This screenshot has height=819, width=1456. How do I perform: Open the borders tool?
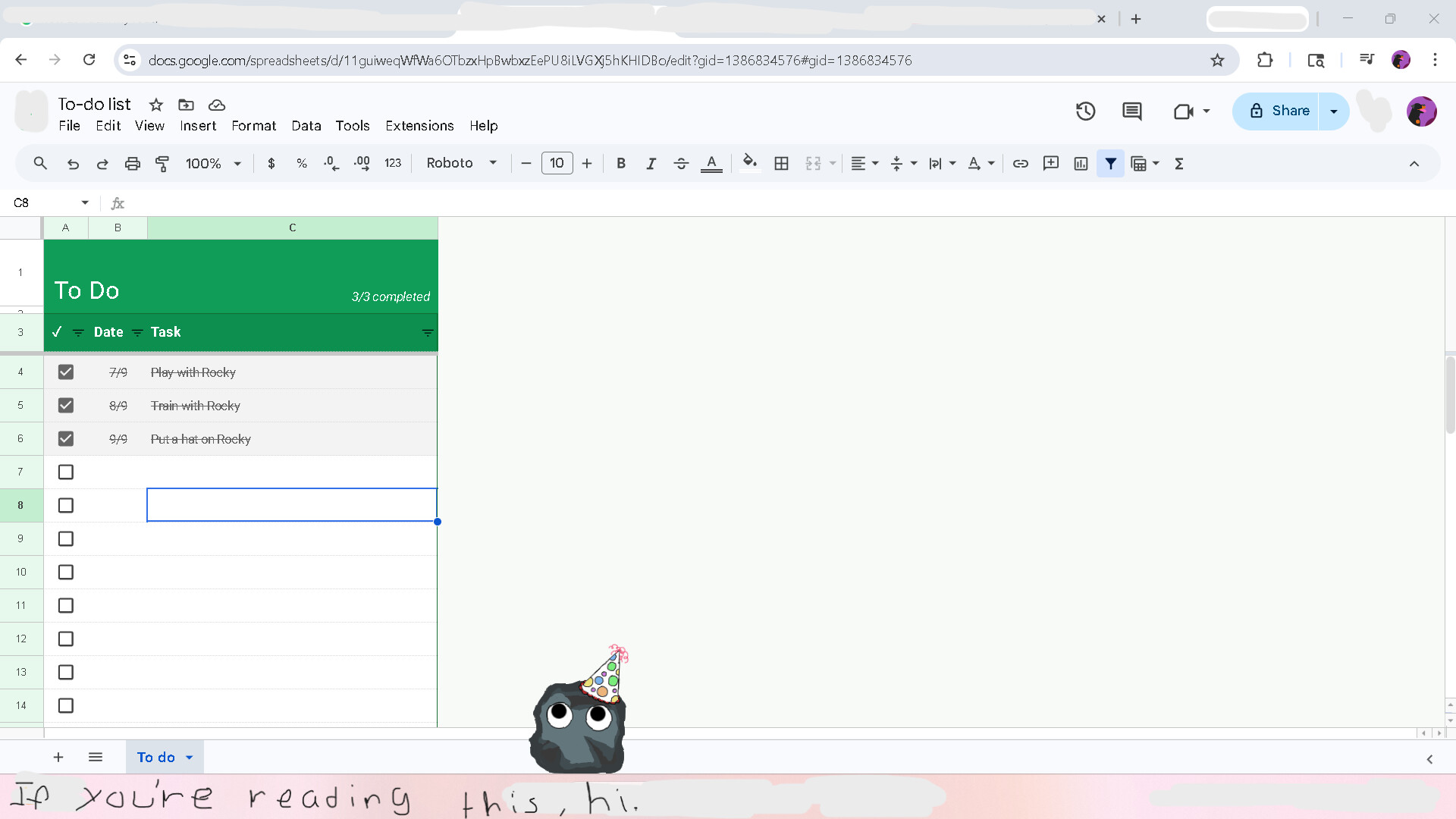(781, 163)
